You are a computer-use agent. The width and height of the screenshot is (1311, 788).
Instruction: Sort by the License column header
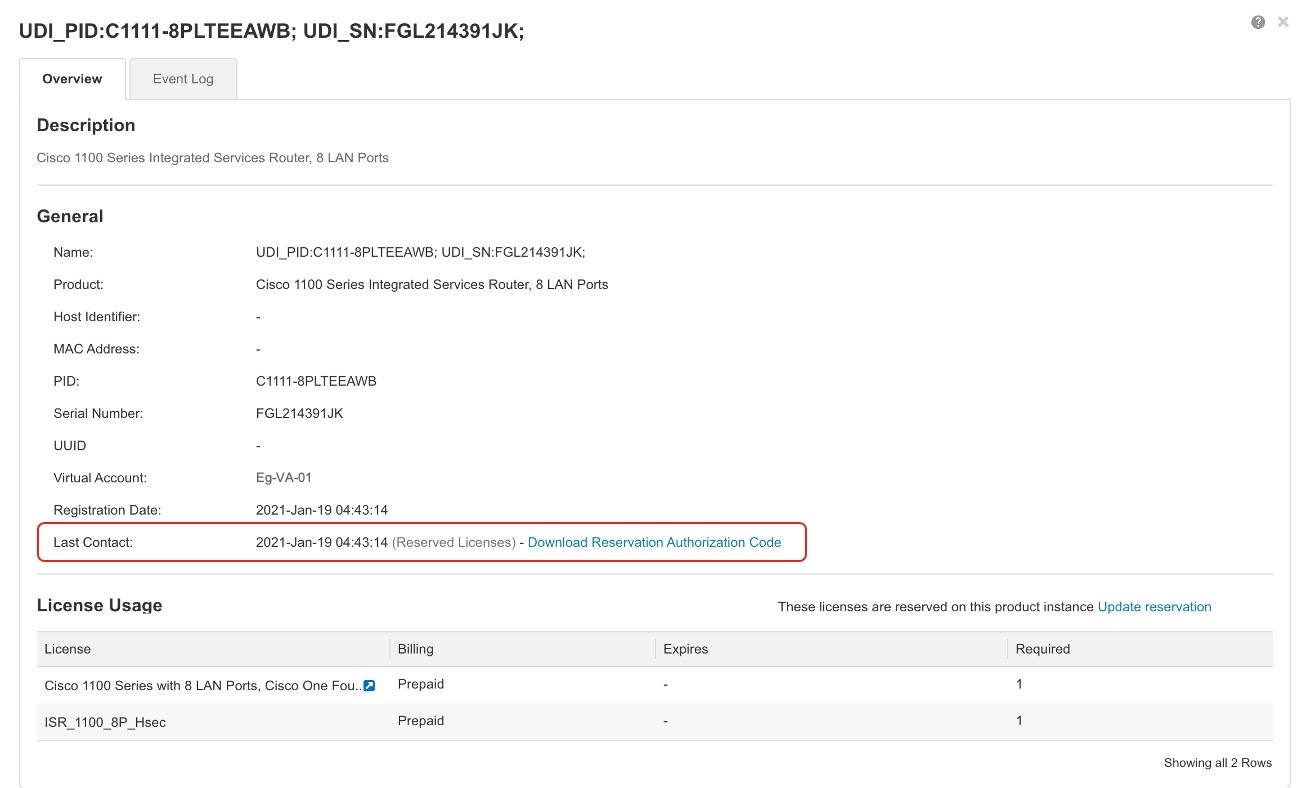[213, 649]
